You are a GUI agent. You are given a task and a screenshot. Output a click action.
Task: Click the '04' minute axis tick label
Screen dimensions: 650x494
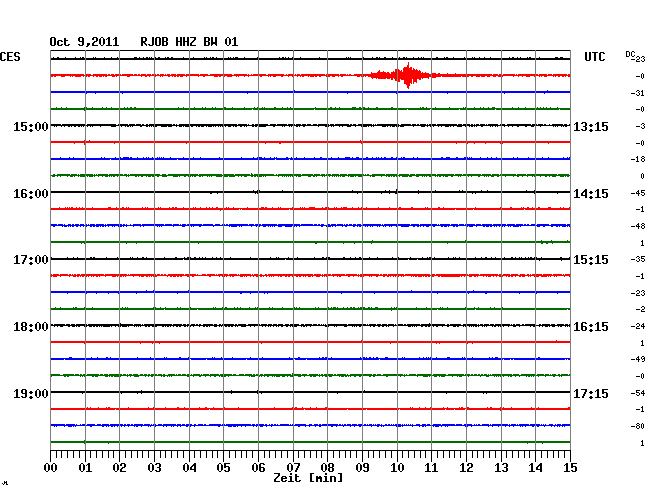pyautogui.click(x=189, y=467)
